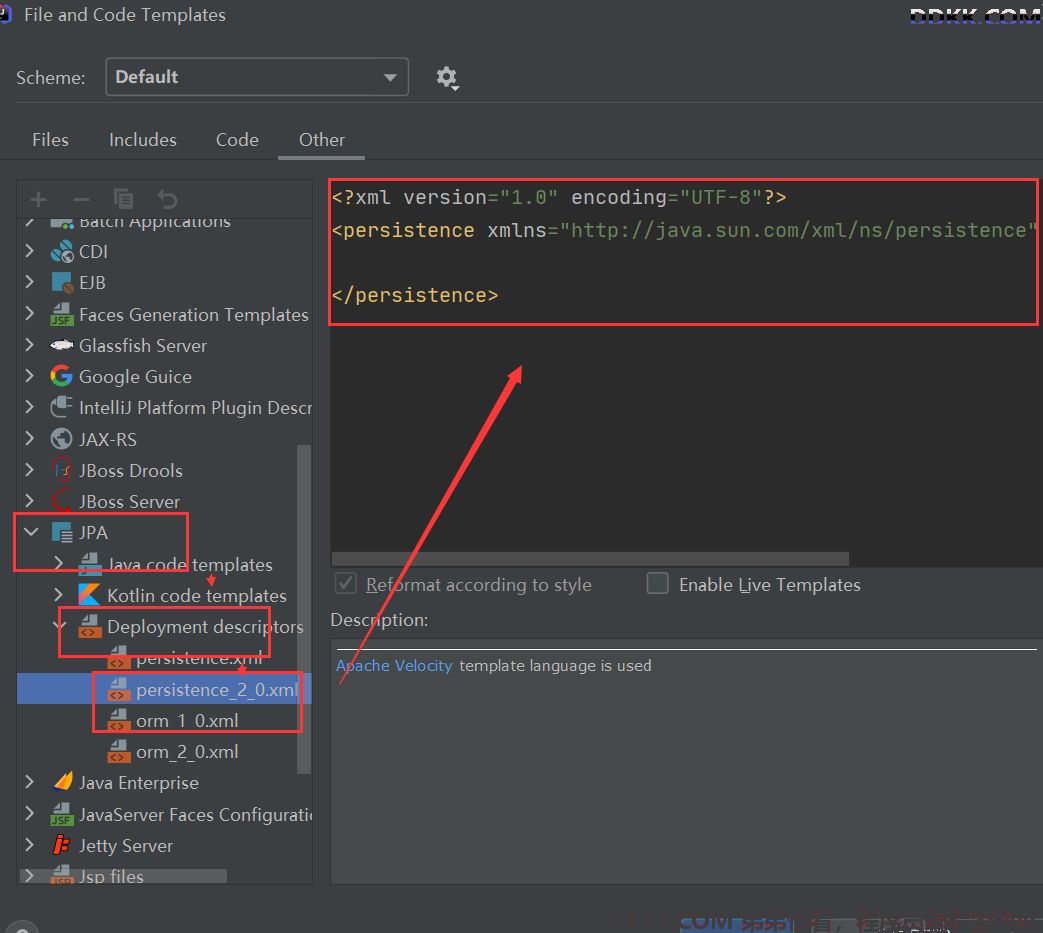1043x933 pixels.
Task: Select the Other tab
Action: (322, 140)
